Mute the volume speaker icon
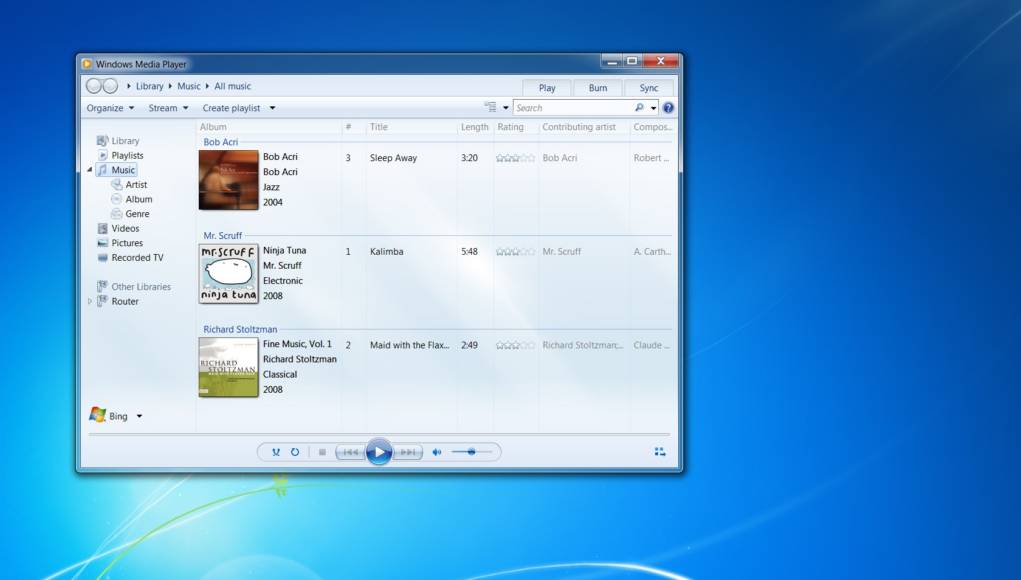1021x580 pixels. click(x=436, y=452)
